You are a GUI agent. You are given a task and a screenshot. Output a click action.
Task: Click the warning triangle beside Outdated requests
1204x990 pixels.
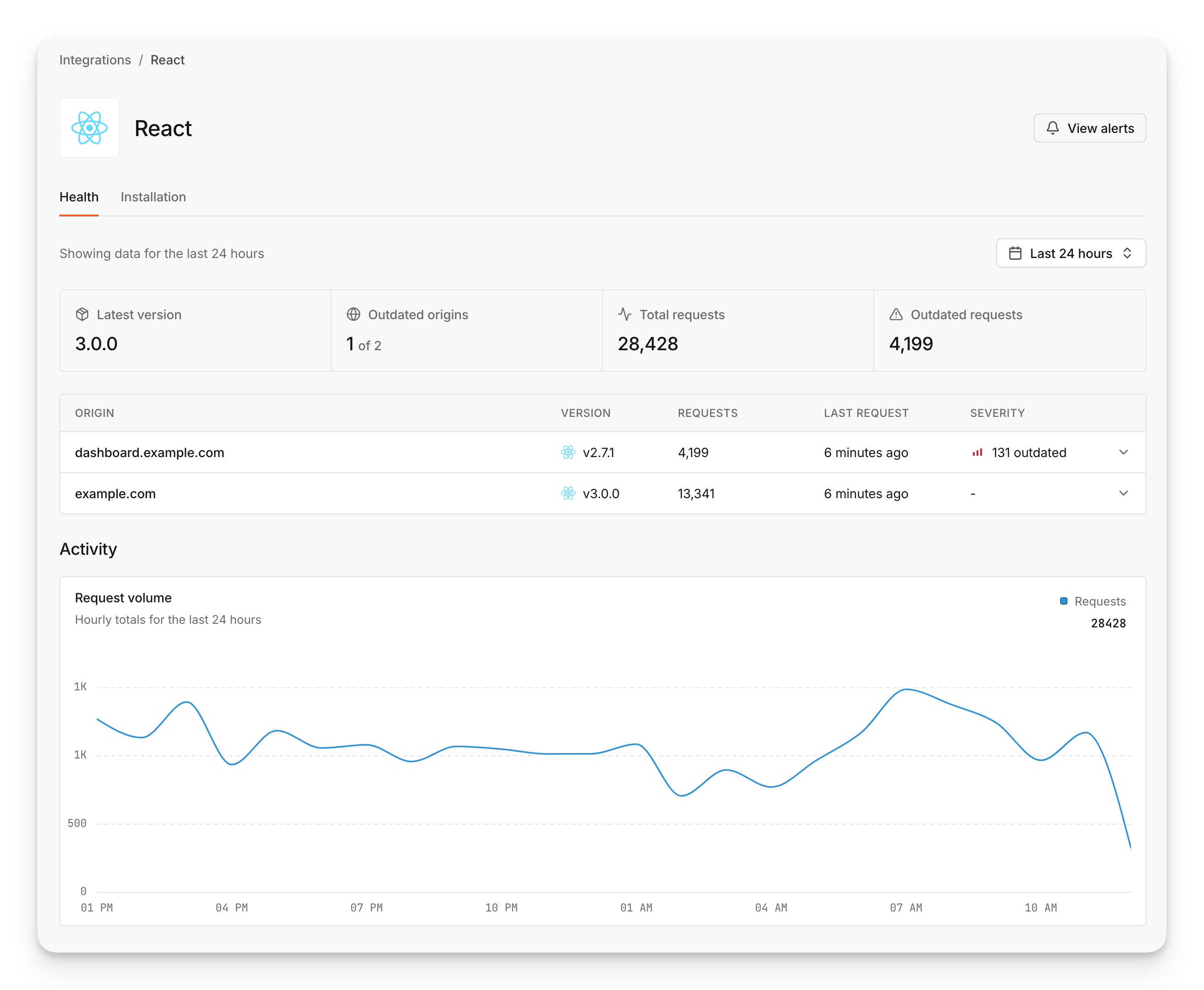896,314
